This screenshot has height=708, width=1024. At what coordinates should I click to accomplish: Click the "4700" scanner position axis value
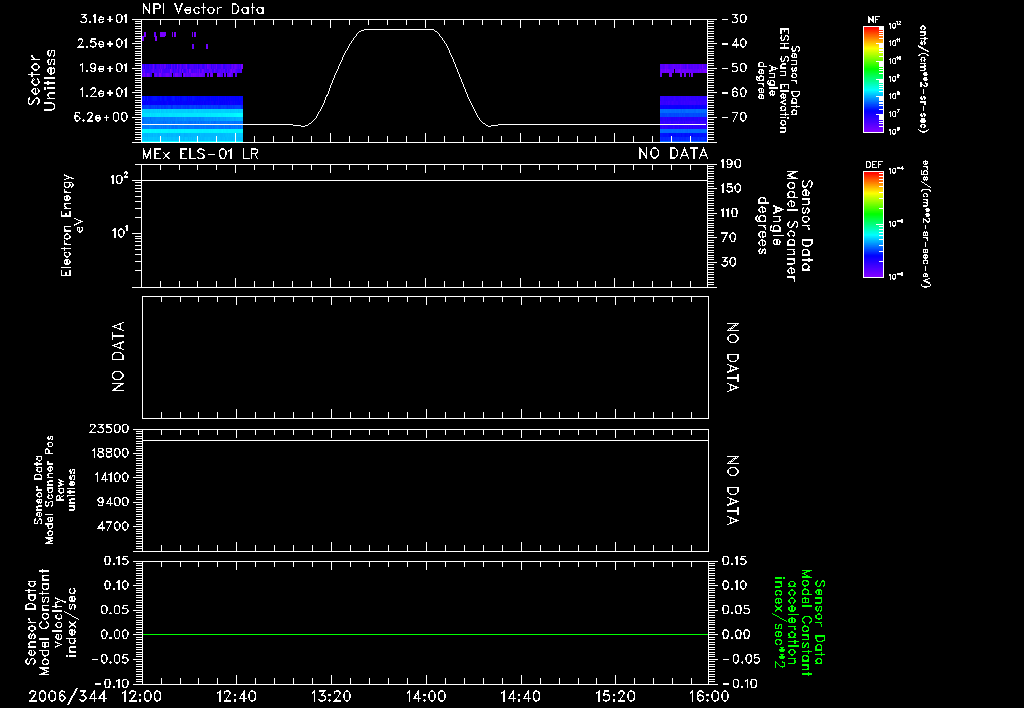pyautogui.click(x=112, y=526)
